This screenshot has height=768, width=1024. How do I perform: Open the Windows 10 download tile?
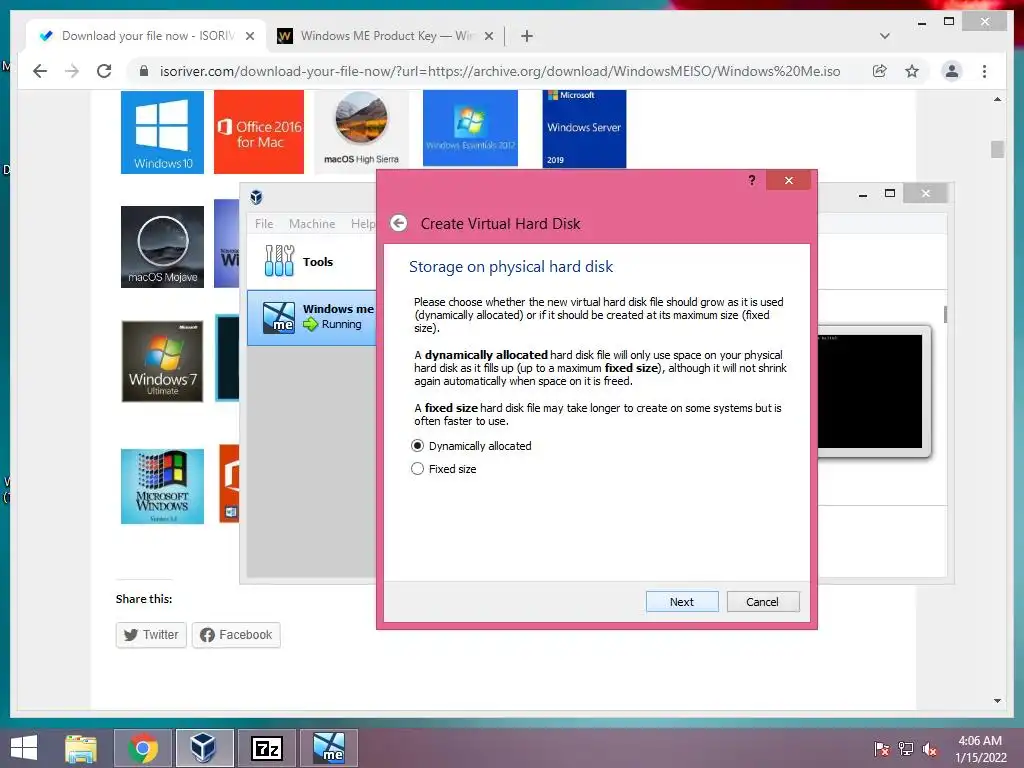coord(163,133)
